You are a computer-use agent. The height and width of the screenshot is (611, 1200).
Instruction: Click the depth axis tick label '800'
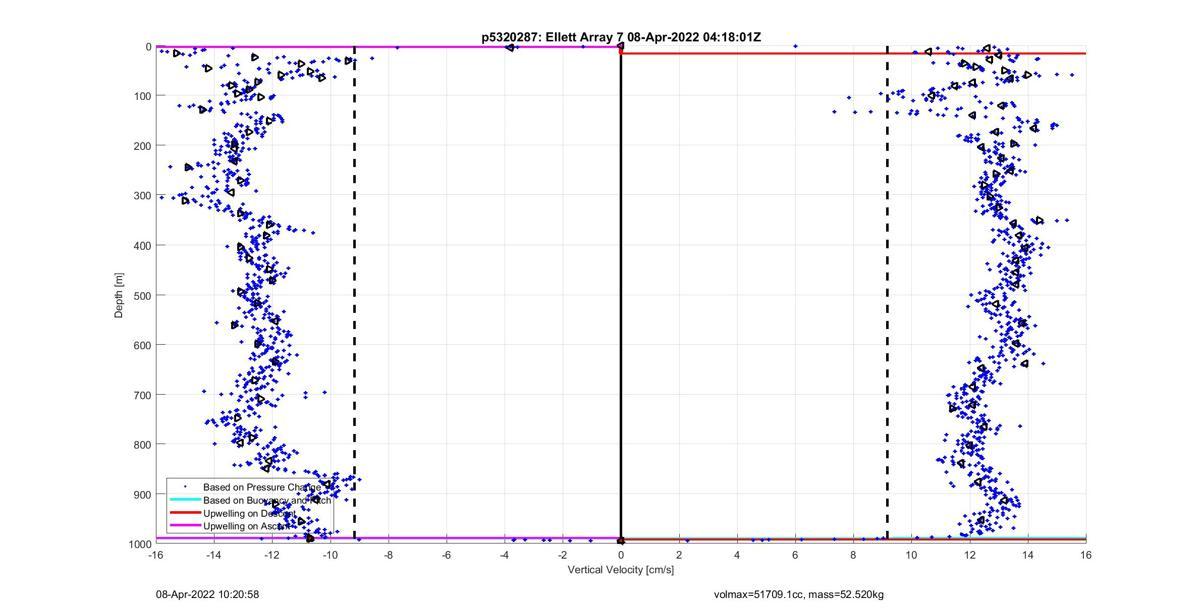coord(142,444)
